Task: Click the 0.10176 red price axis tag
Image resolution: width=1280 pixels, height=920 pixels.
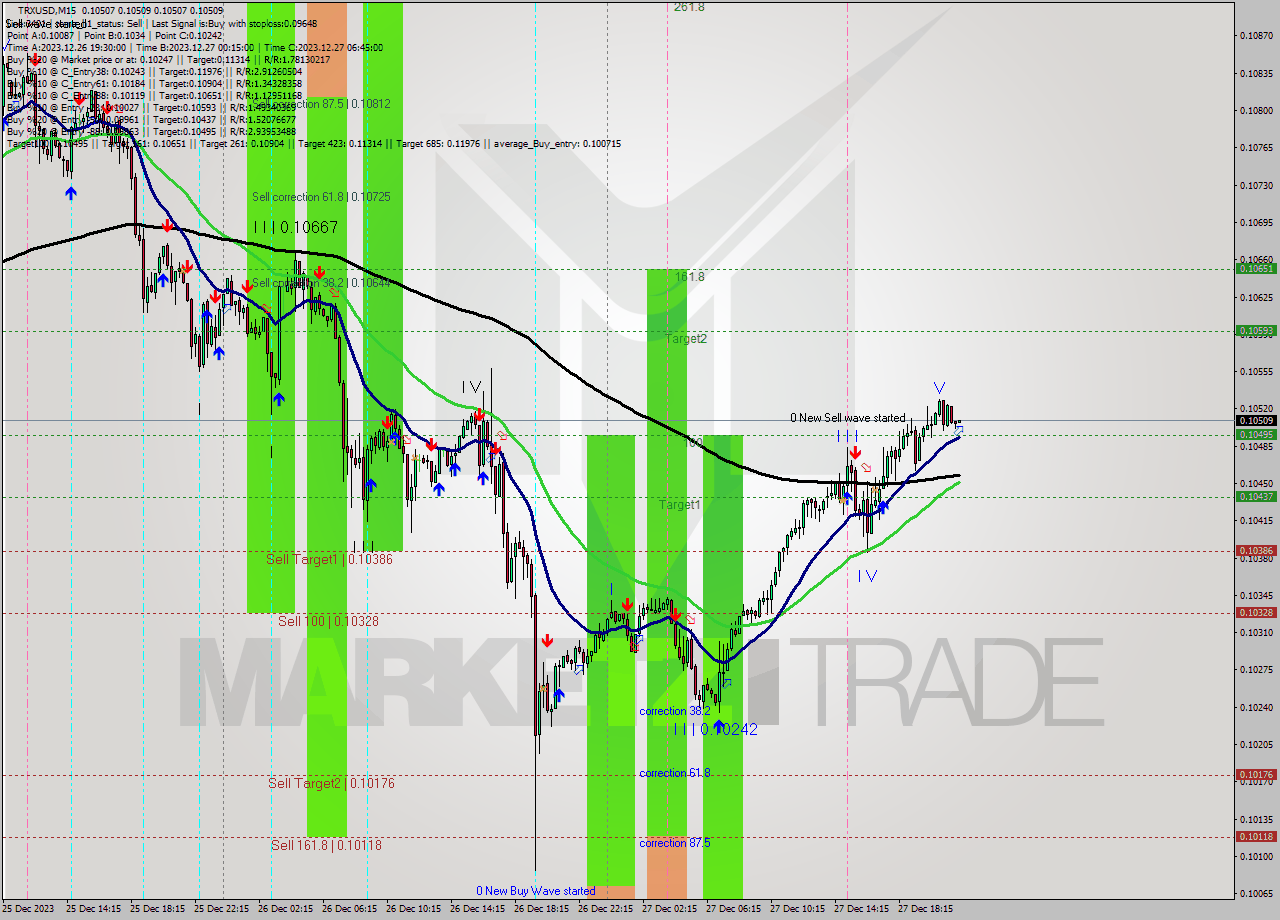Action: (1256, 774)
